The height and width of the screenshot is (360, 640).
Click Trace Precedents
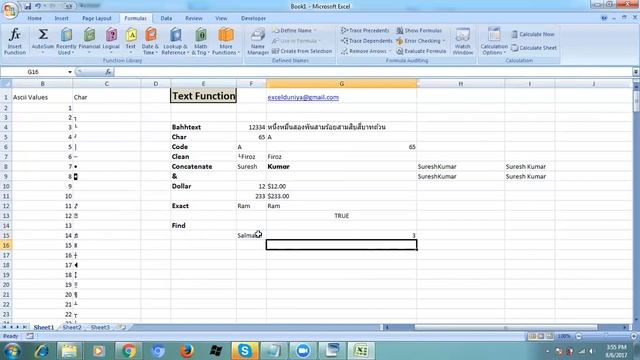click(x=365, y=31)
